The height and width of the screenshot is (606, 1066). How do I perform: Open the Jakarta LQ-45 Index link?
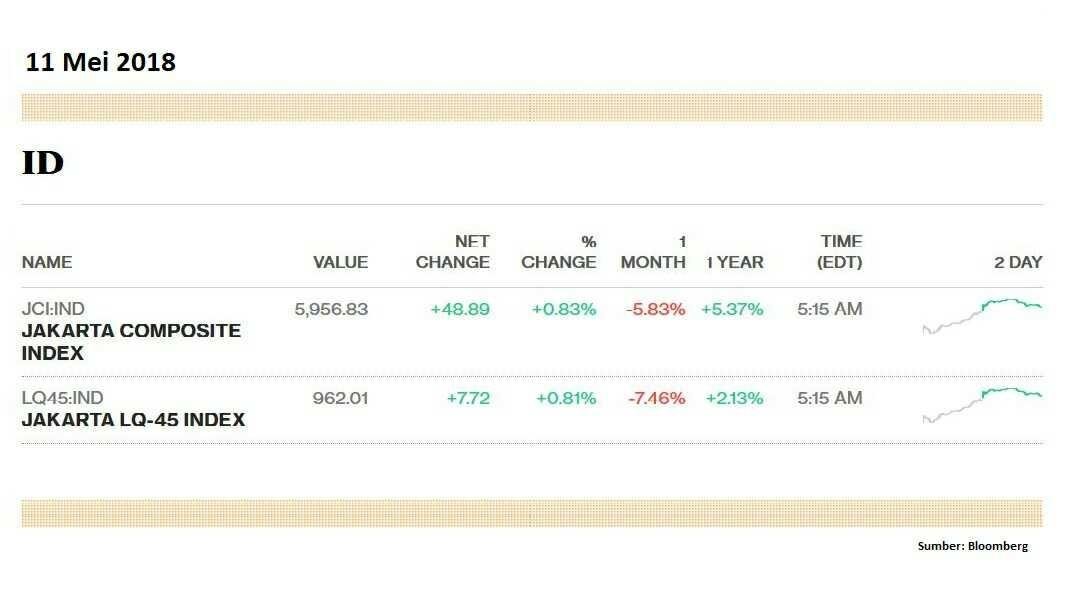(x=133, y=420)
